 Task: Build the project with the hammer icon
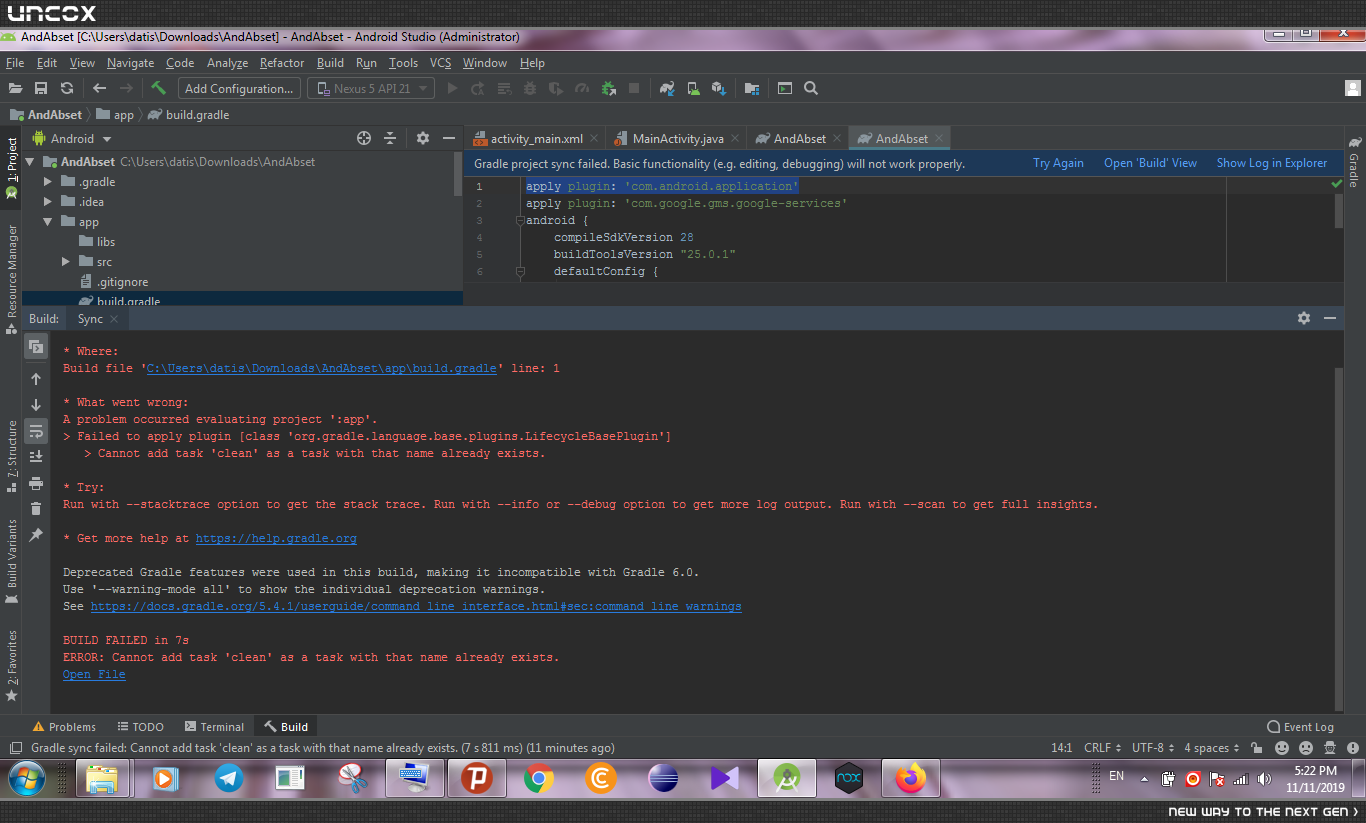pos(158,88)
